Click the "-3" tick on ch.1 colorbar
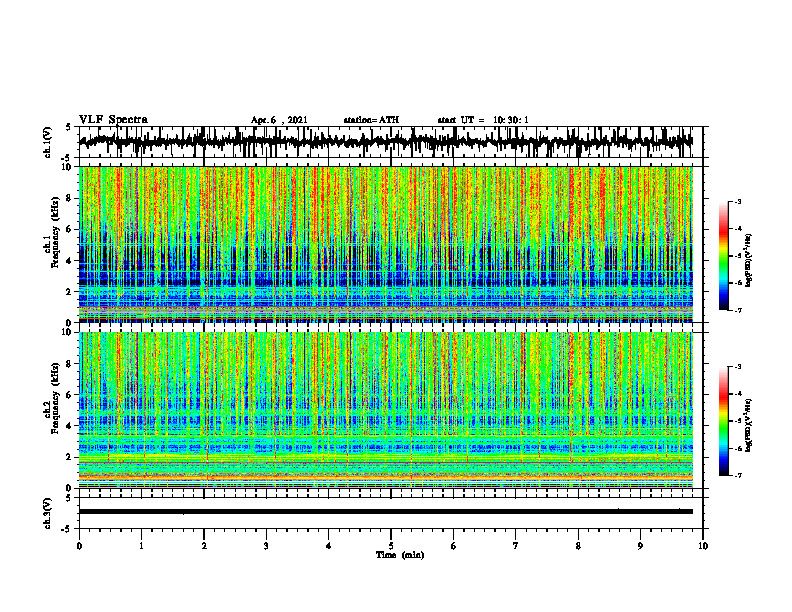The height and width of the screenshot is (612, 792). click(738, 202)
